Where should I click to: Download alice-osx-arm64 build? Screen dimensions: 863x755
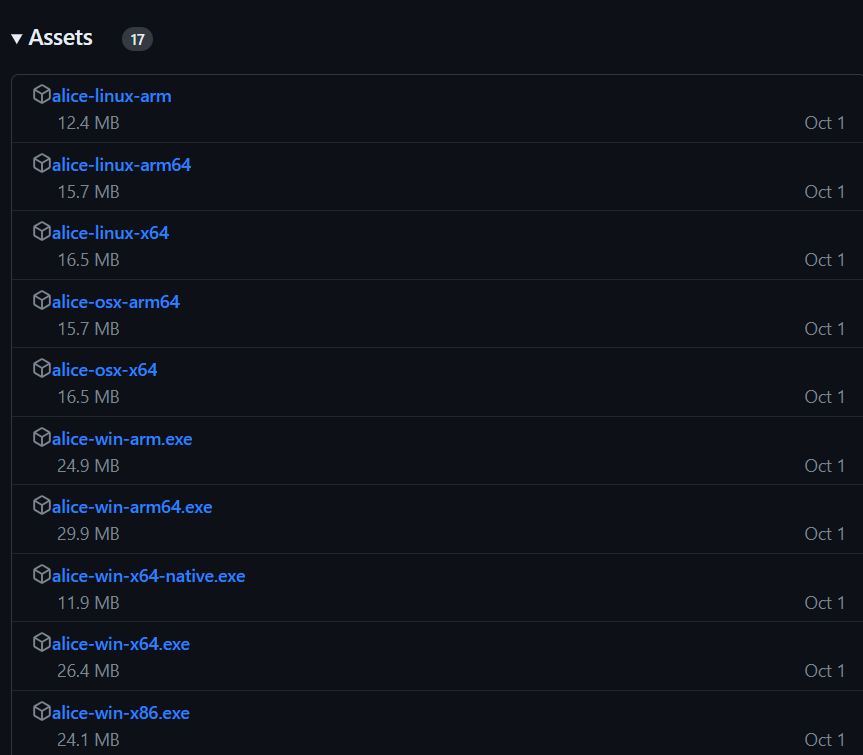point(116,302)
